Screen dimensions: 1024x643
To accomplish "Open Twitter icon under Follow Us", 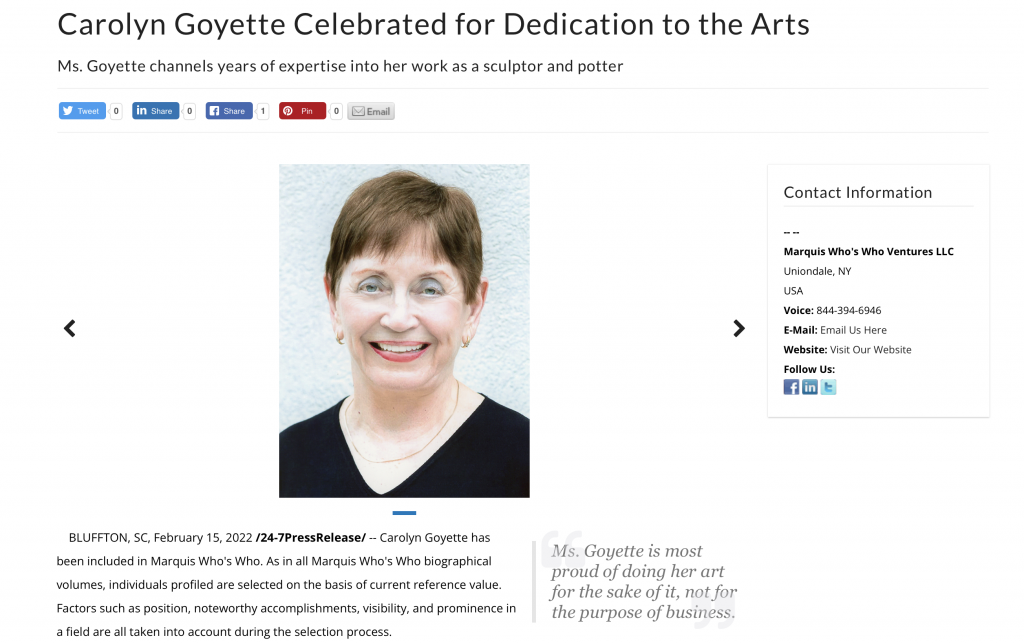I will click(828, 387).
